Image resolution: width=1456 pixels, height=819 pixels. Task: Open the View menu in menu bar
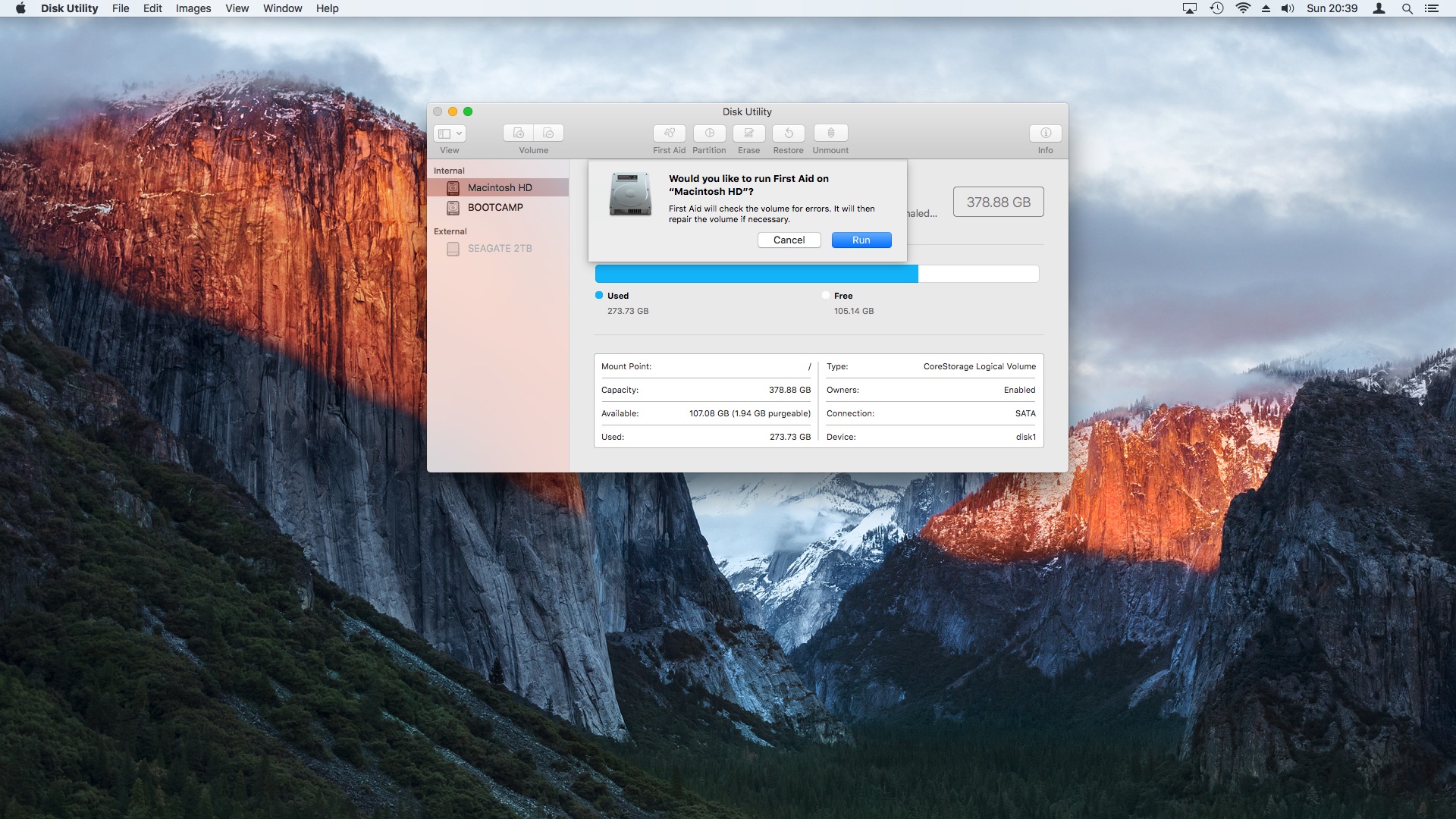pos(237,8)
